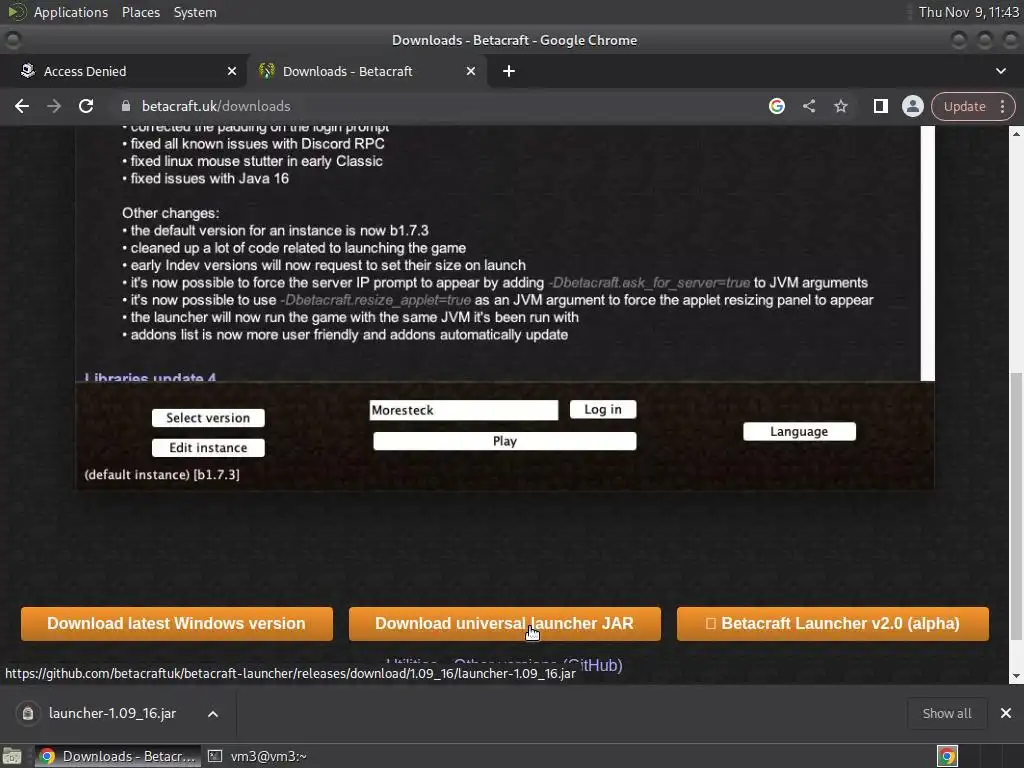Click 'fixed issues with Java 16' line
Viewport: 1024px width, 768px height.
[209, 178]
